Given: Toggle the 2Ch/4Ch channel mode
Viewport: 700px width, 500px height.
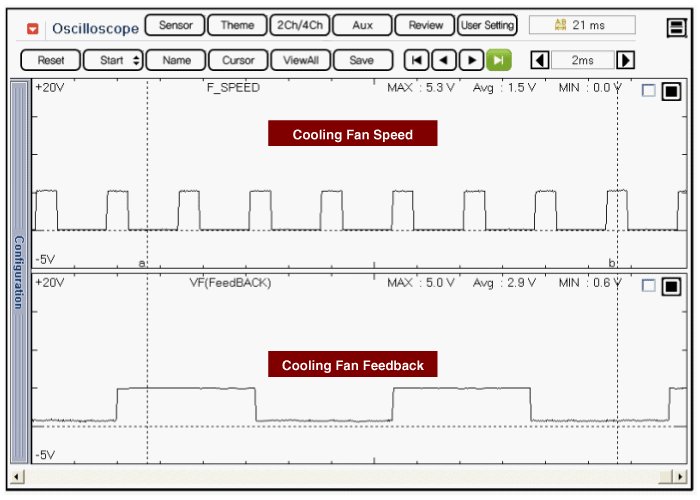Looking at the screenshot, I should coord(298,25).
